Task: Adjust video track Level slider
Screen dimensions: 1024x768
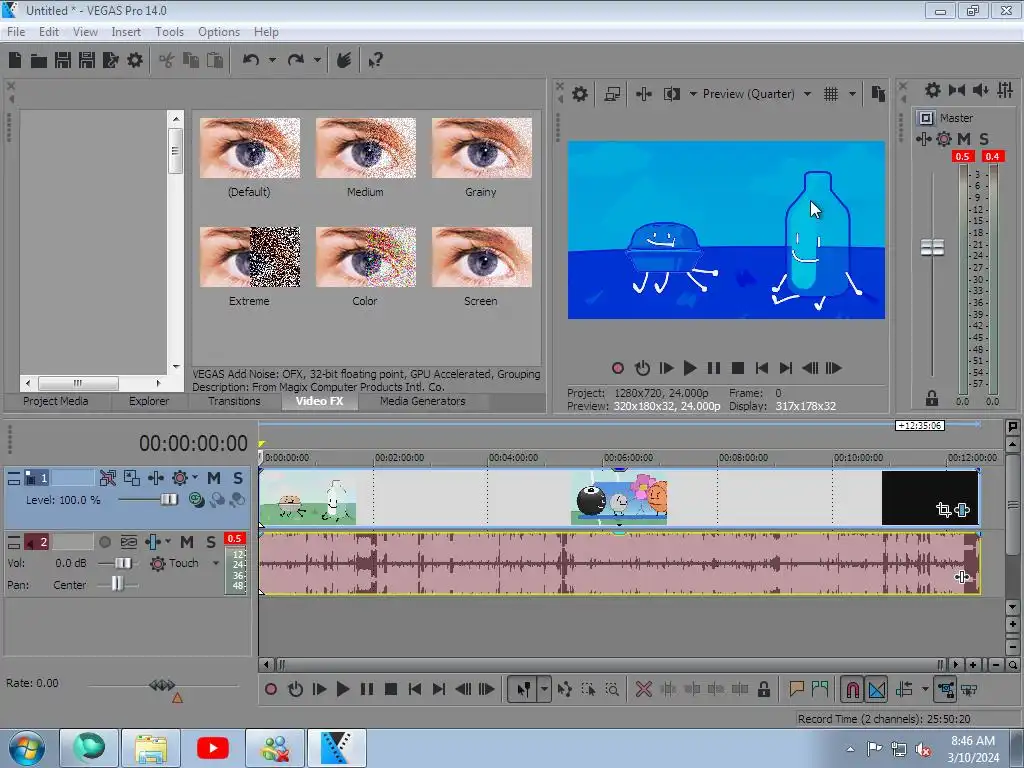Action: [168, 500]
